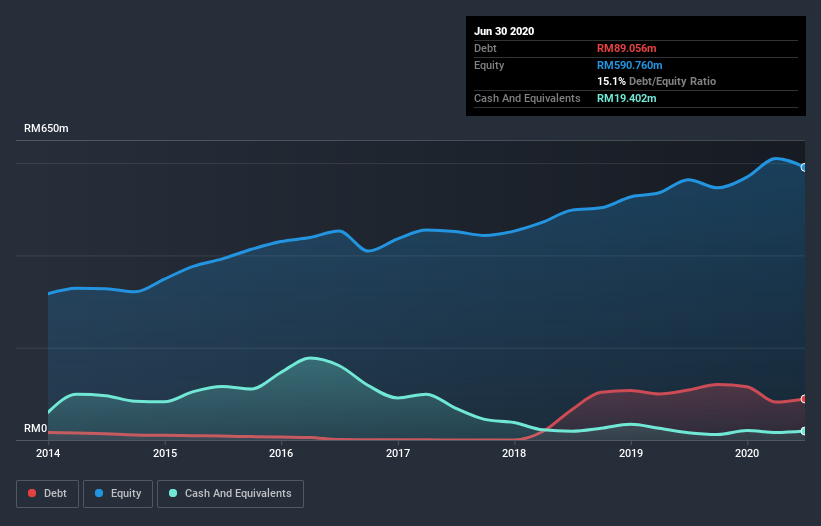The width and height of the screenshot is (821, 526).
Task: Click the red Debt legend dot
Action: tap(32, 493)
